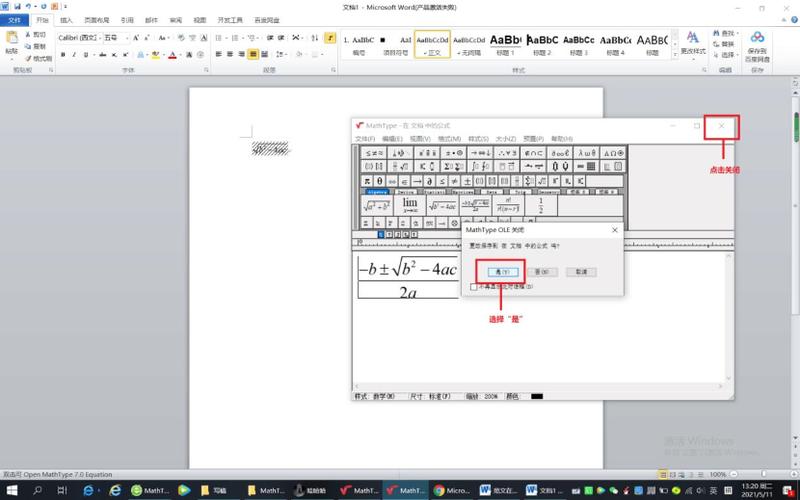Image resolution: width=800 pixels, height=500 pixels.
Task: Insert the lim x→∞ expression from MathType bar
Action: 410,205
